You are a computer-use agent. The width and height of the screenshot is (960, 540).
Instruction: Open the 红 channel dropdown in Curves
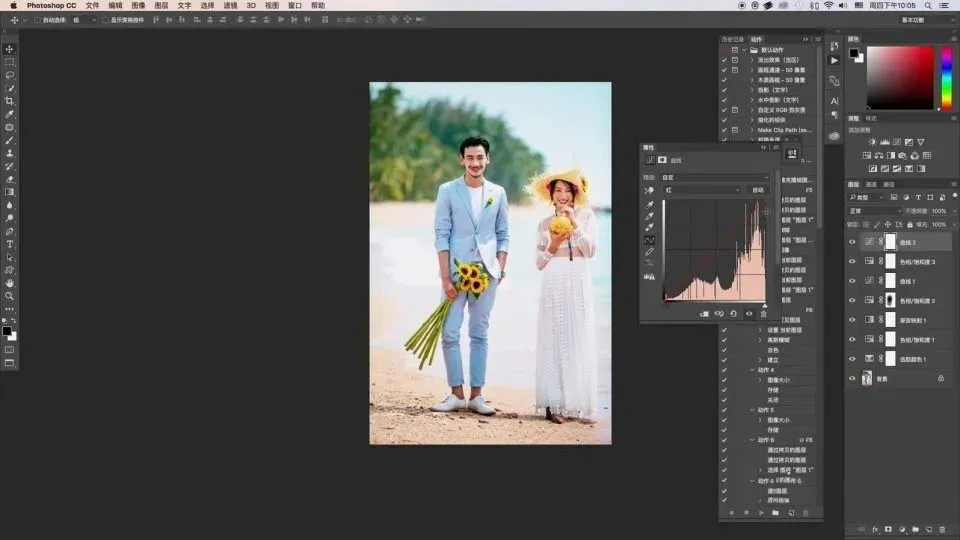[703, 190]
